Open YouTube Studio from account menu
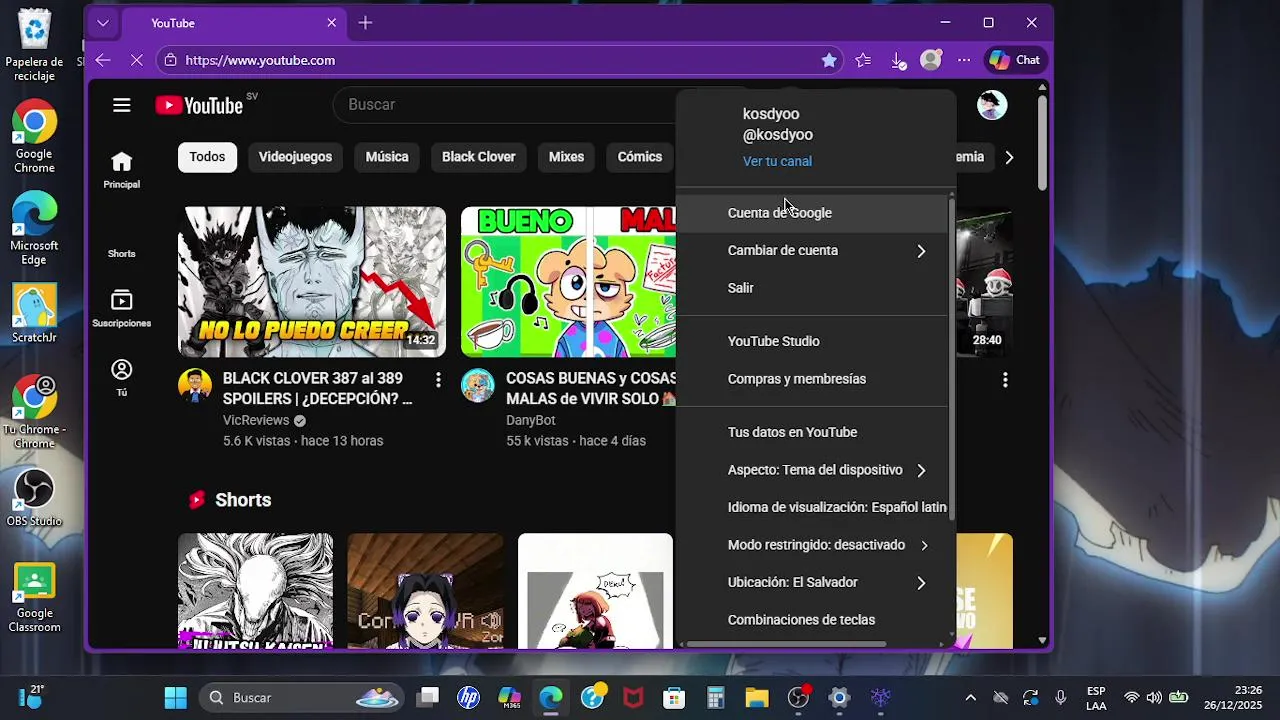Image resolution: width=1280 pixels, height=720 pixels. pos(812,341)
